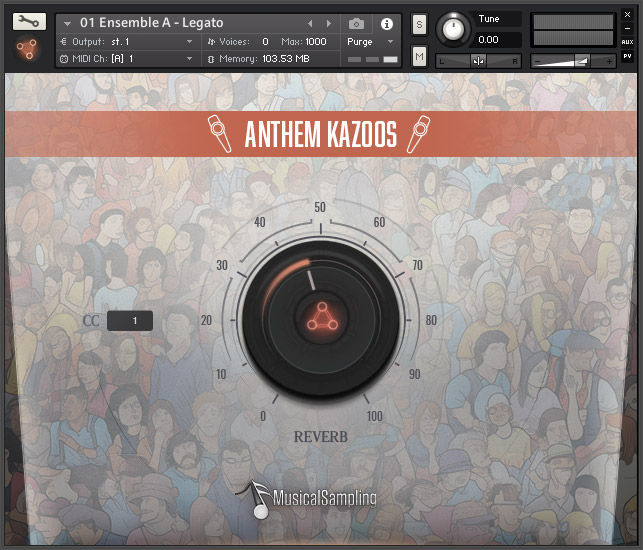
Task: Open instrument edit mode with wrench icon
Action: point(29,21)
